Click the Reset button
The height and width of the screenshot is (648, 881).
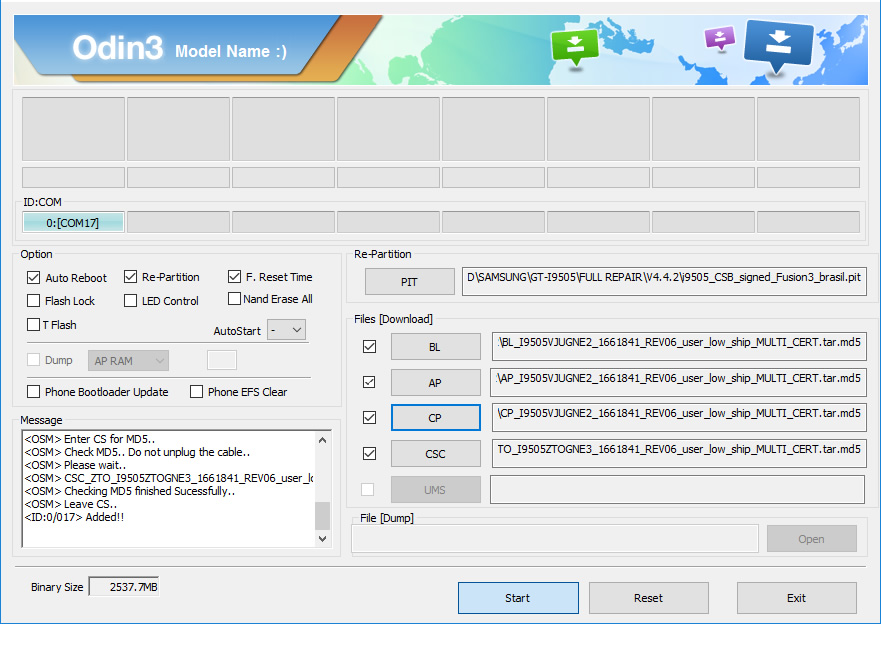coord(648,598)
